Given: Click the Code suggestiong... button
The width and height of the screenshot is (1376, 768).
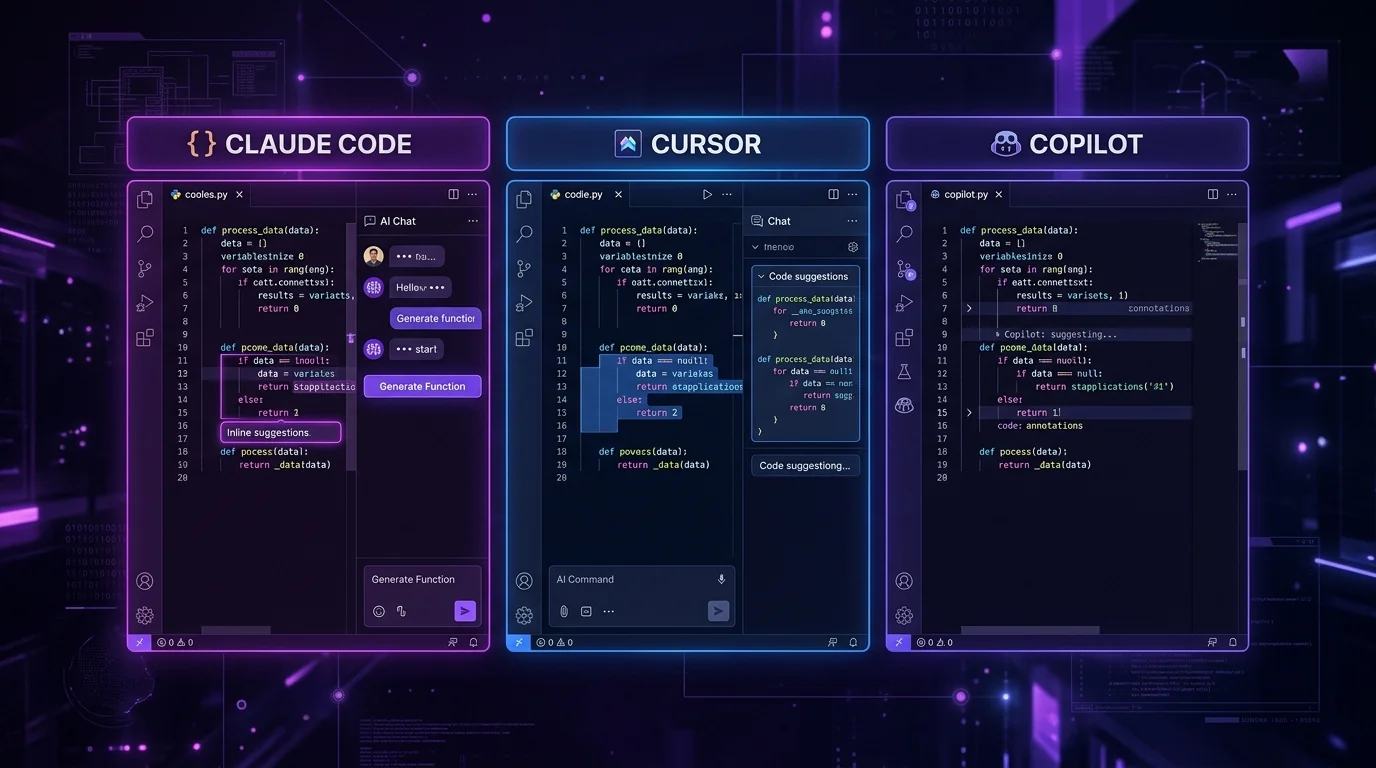Looking at the screenshot, I should pos(805,465).
